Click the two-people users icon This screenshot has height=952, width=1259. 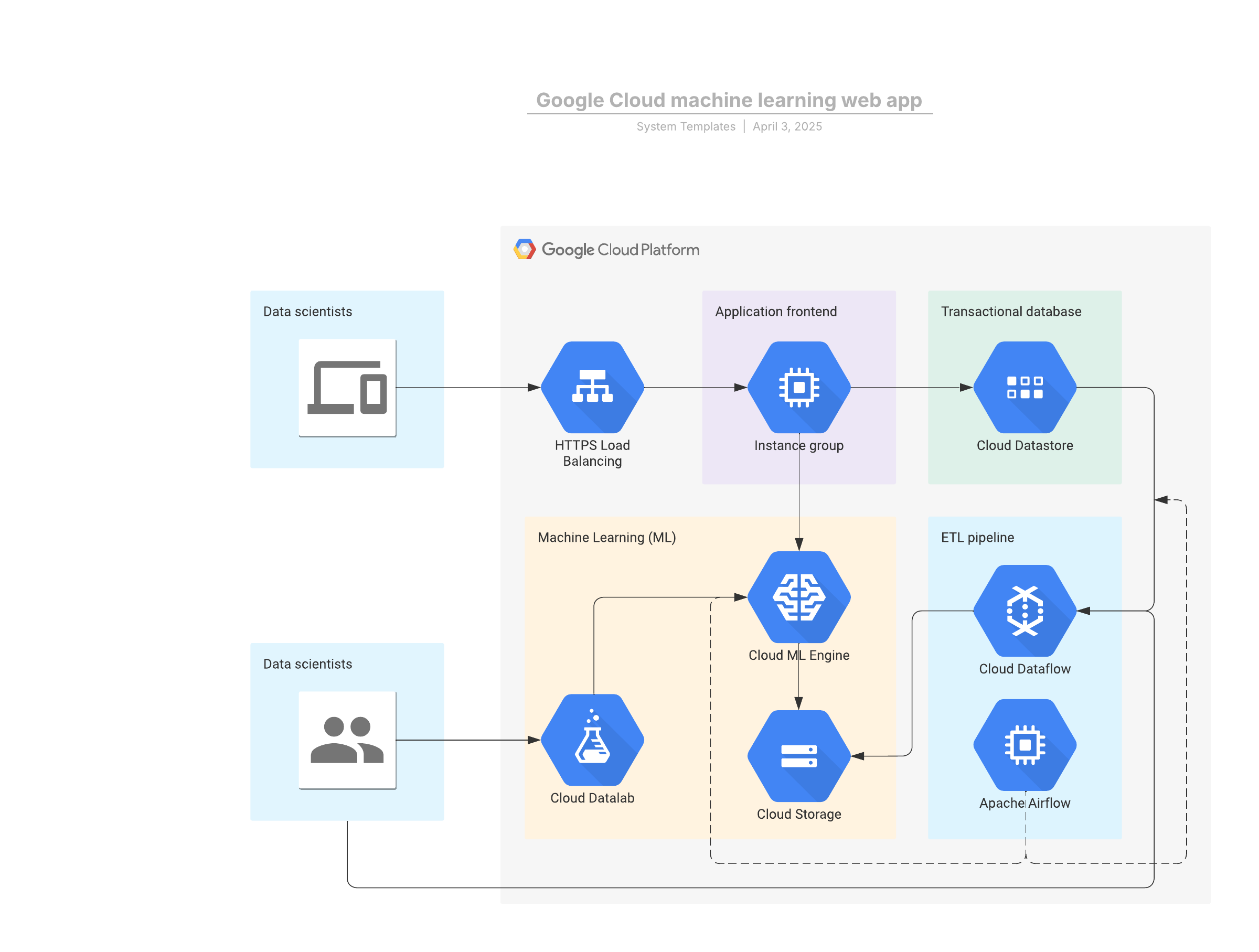347,740
